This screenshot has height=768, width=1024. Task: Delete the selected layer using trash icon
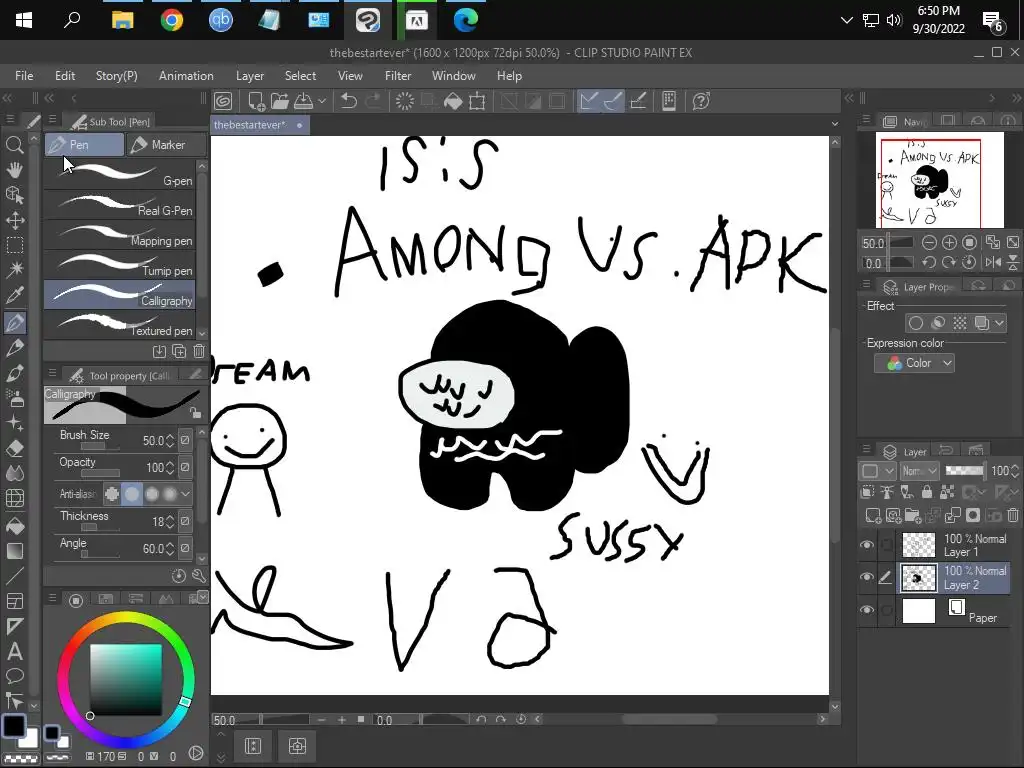point(1013,516)
